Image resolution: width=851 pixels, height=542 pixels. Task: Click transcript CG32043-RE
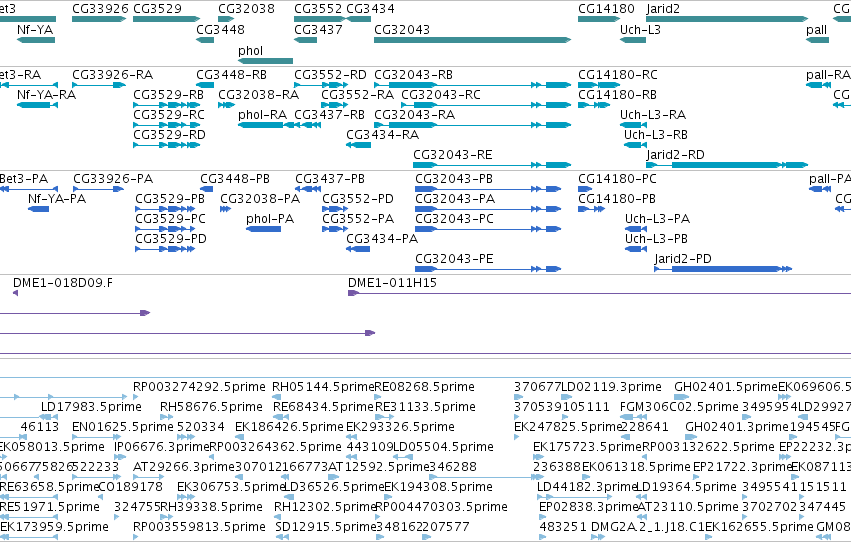point(453,155)
